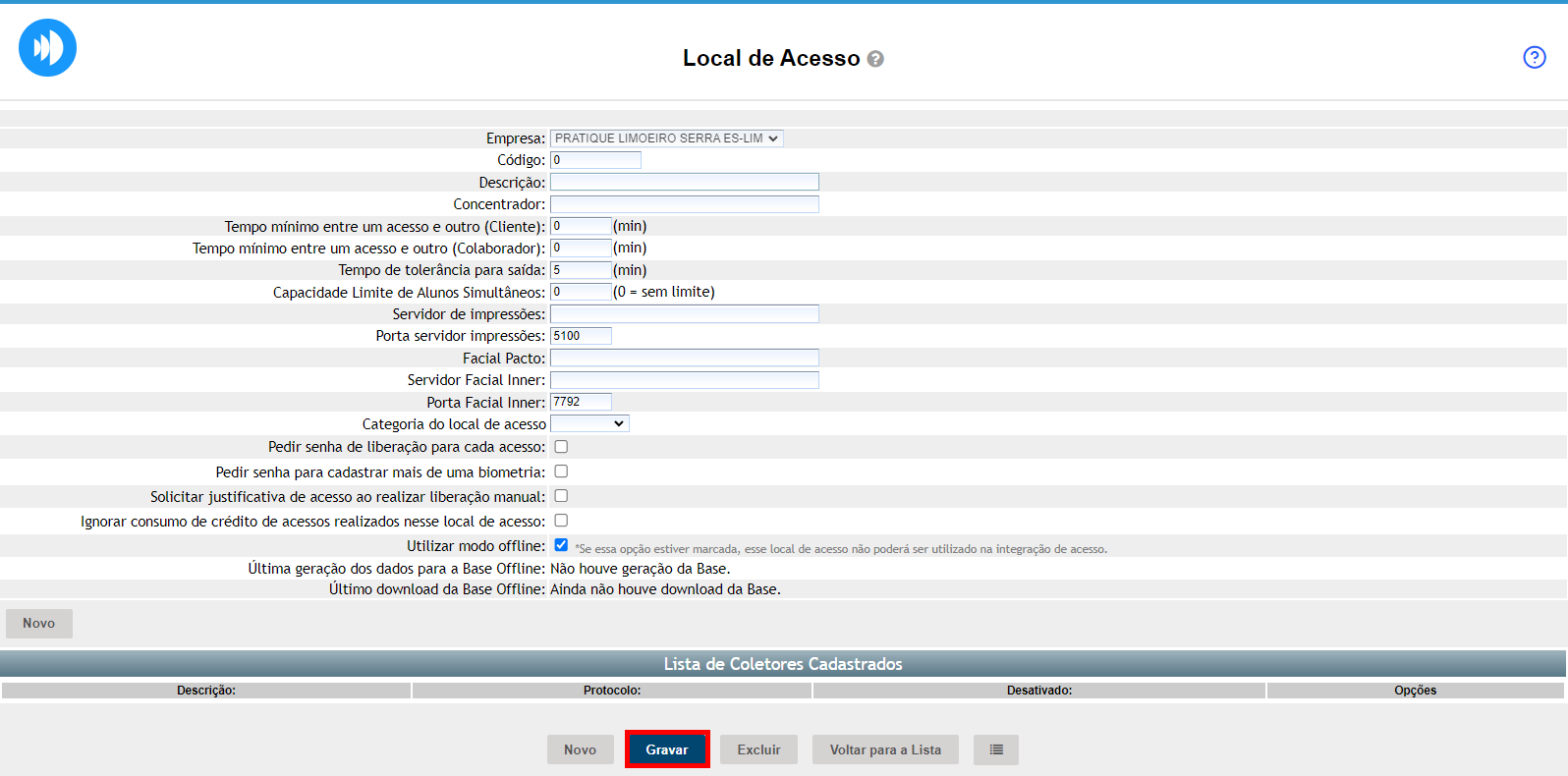Viewport: 1568px width, 776px height.
Task: Focus the Concentrador text field
Action: point(684,204)
